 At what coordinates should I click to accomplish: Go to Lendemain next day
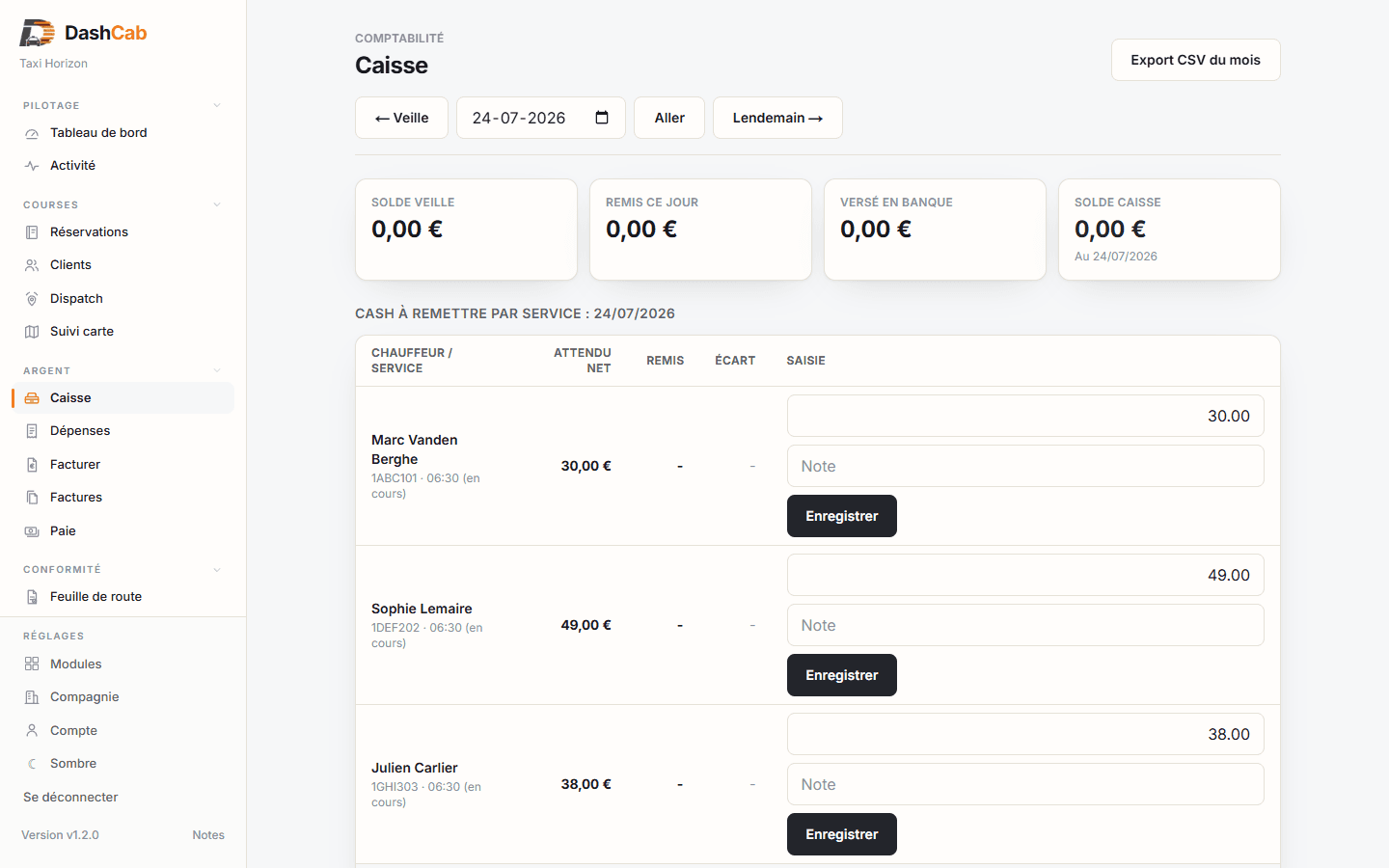pyautogui.click(x=777, y=118)
